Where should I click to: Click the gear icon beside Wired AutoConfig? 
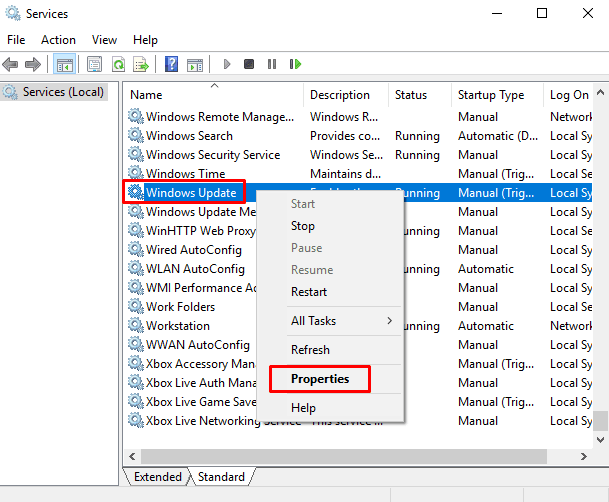(136, 250)
